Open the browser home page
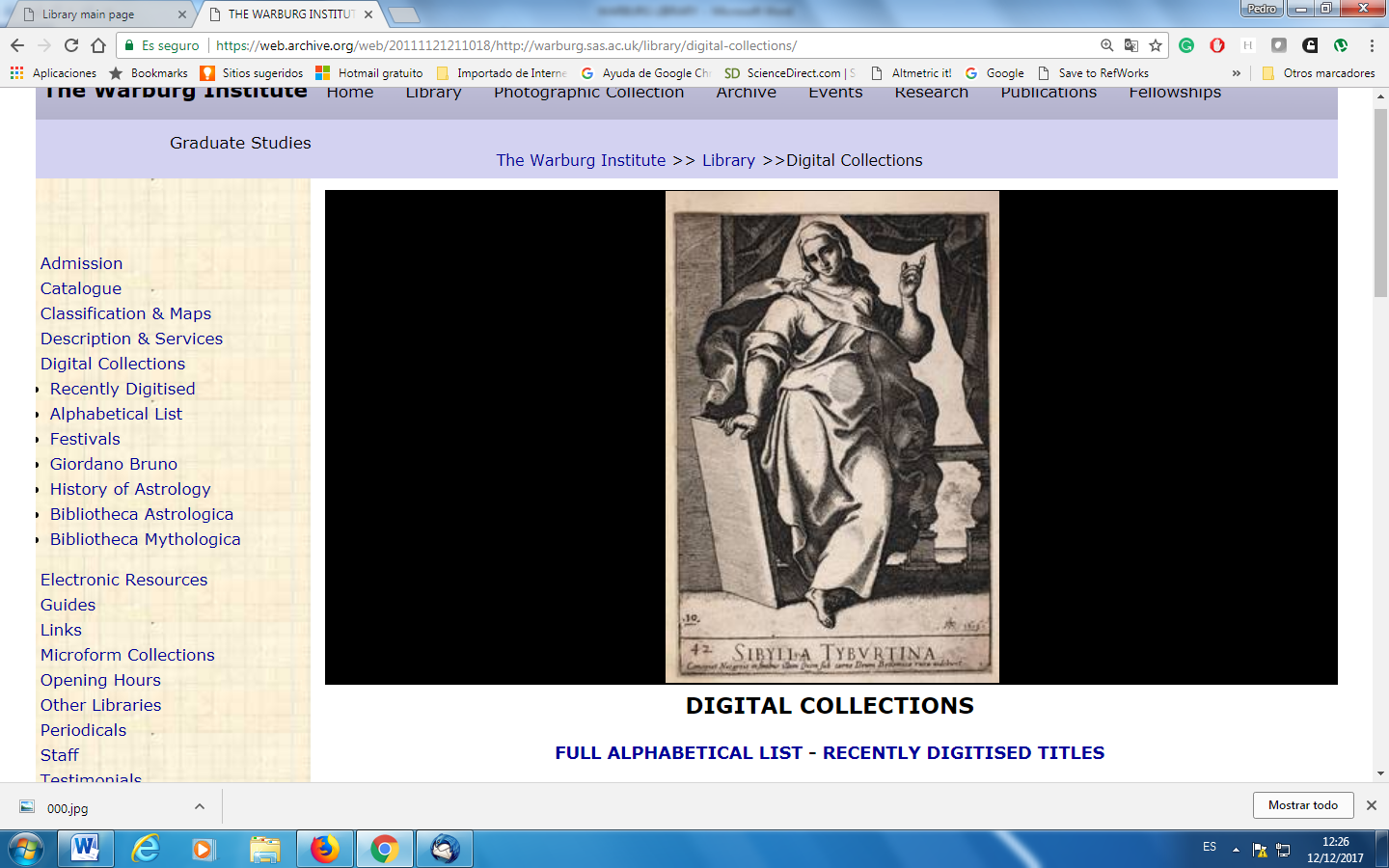 click(98, 45)
